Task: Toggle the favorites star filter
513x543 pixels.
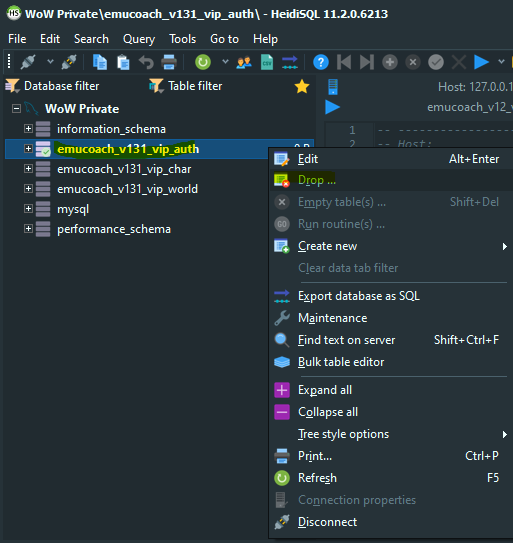Action: coord(302,86)
